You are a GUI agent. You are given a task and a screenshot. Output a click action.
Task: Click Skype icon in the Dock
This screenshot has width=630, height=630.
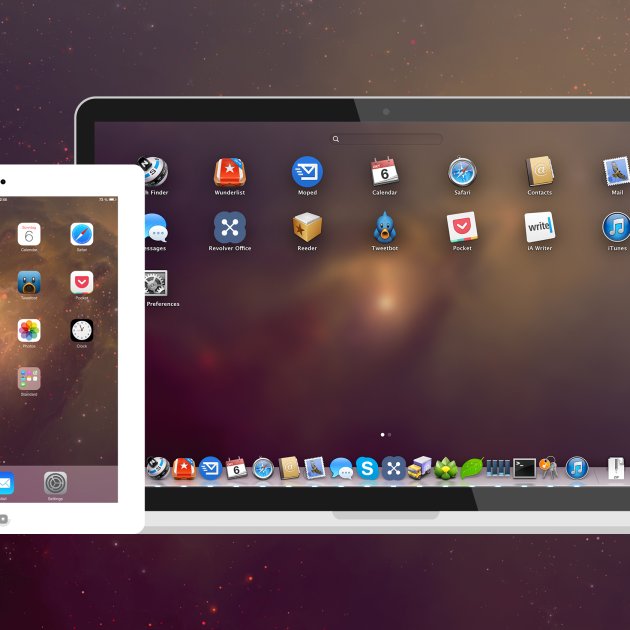(368, 468)
